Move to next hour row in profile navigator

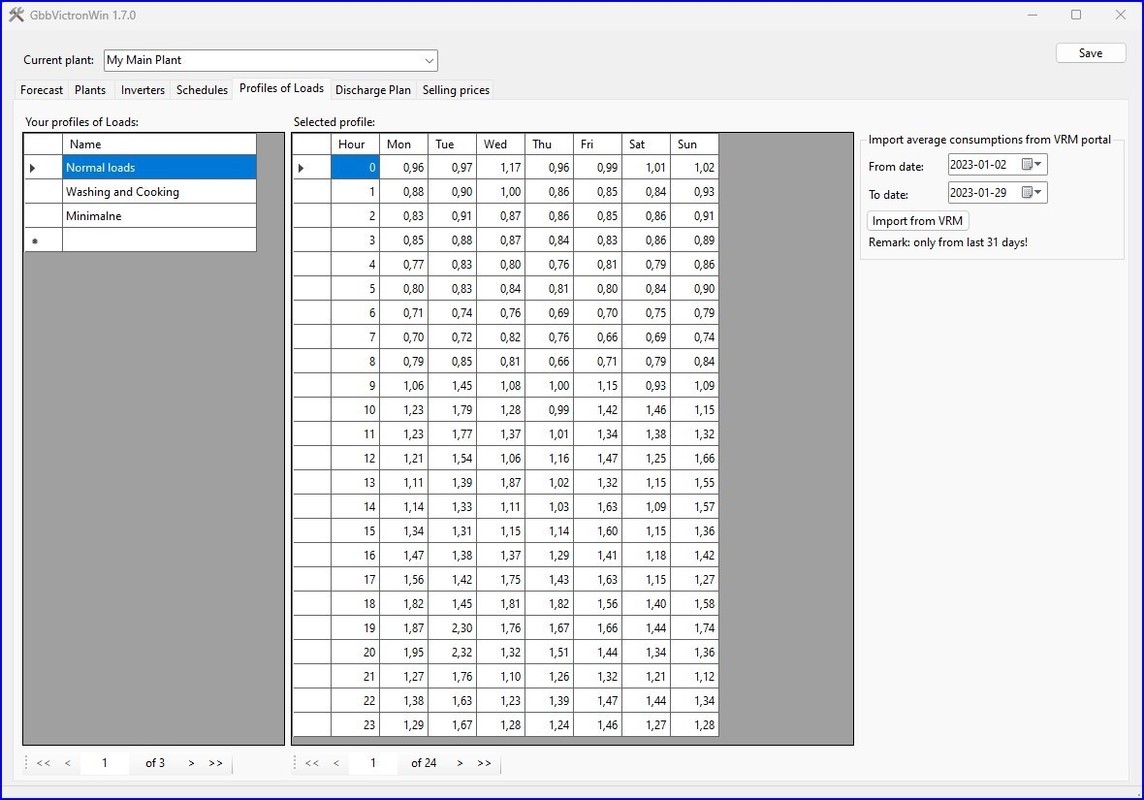(x=460, y=763)
